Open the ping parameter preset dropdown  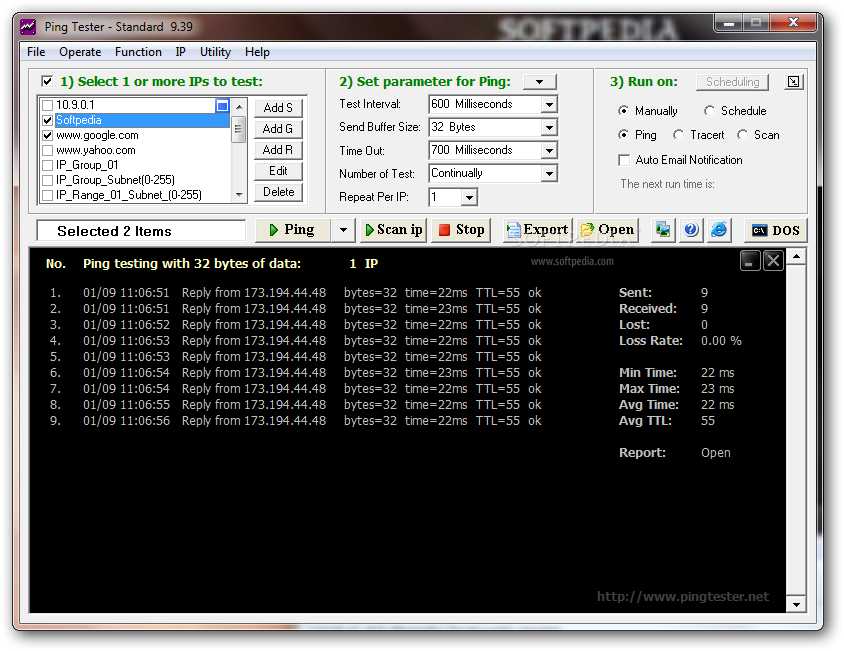539,82
